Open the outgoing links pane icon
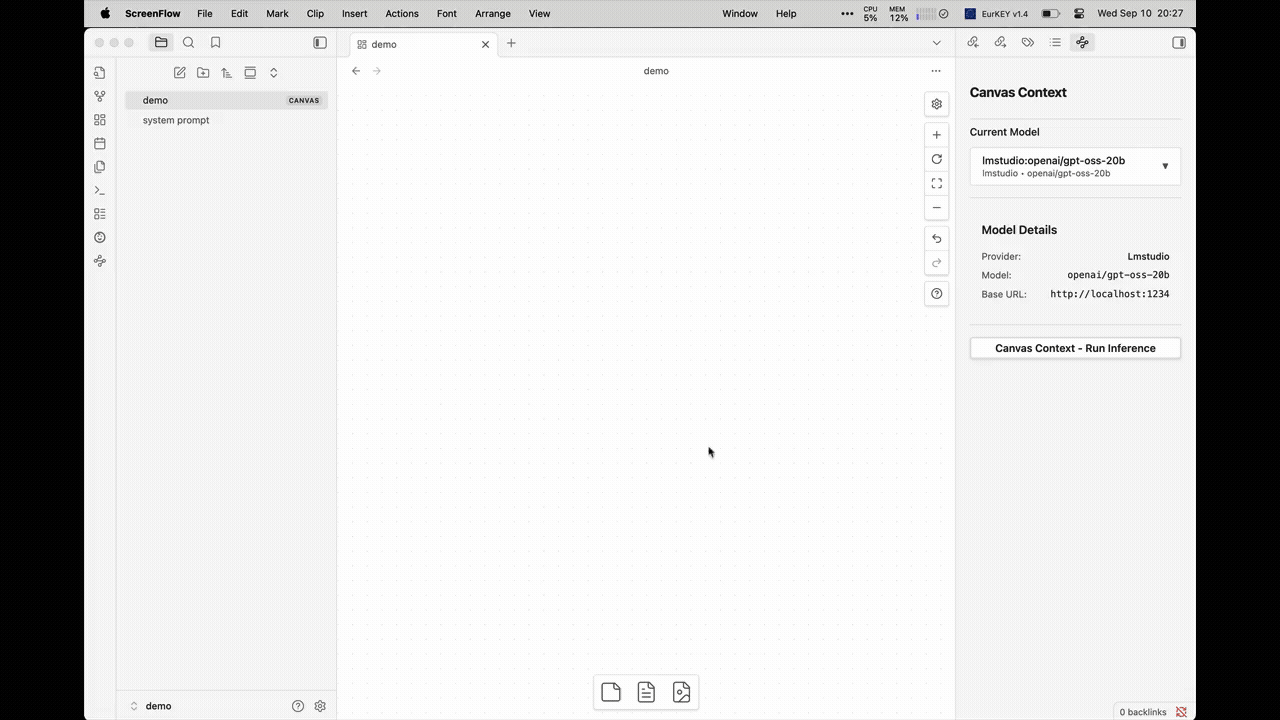The image size is (1280, 720). (1000, 42)
